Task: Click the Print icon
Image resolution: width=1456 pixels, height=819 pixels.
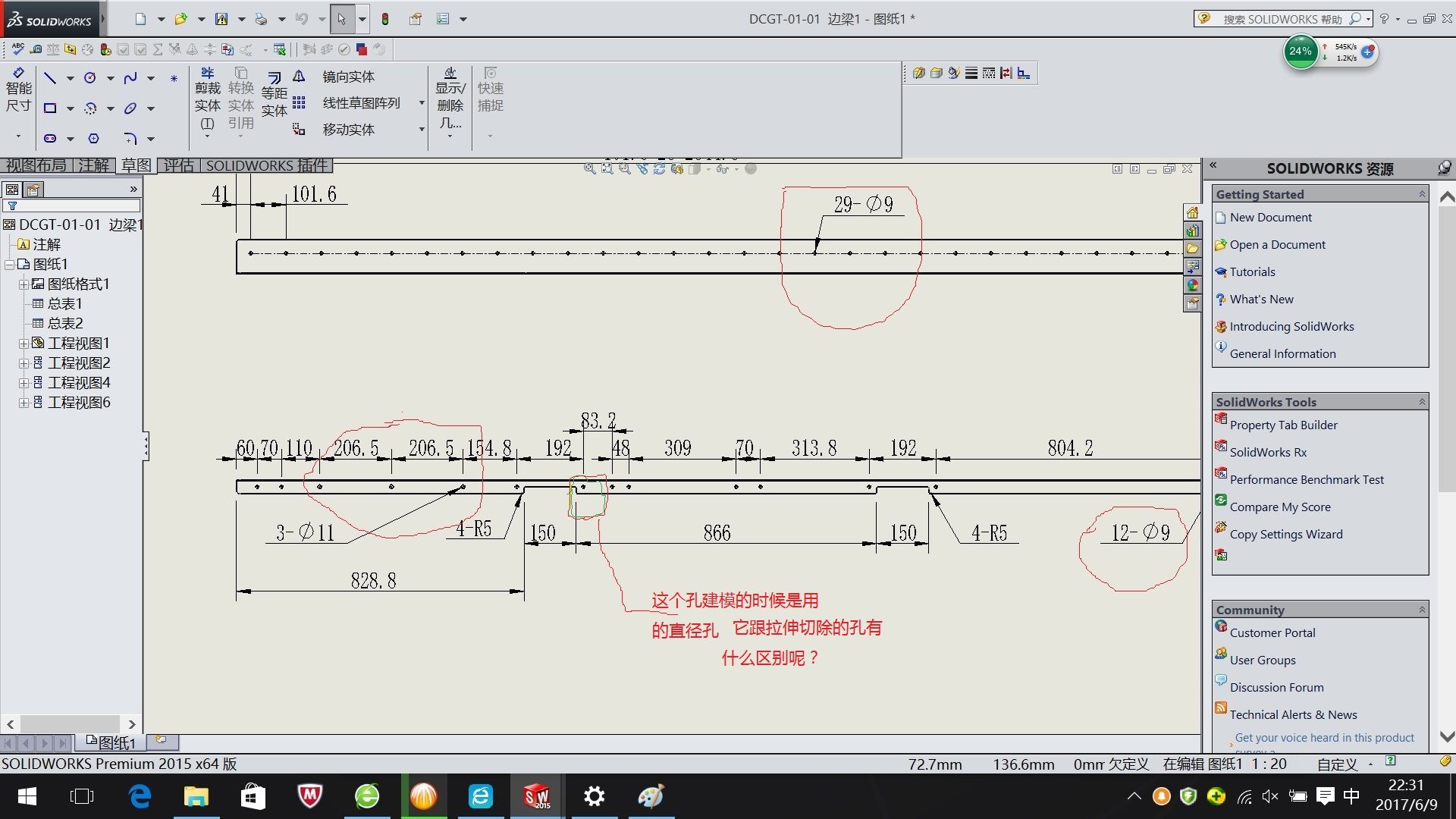Action: [261, 19]
